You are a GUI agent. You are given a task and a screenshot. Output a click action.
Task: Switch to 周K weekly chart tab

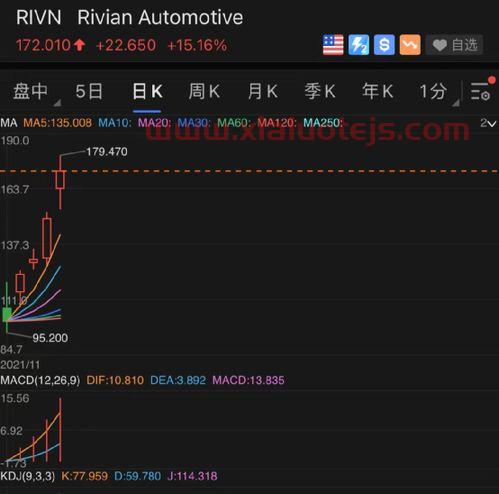coord(204,91)
